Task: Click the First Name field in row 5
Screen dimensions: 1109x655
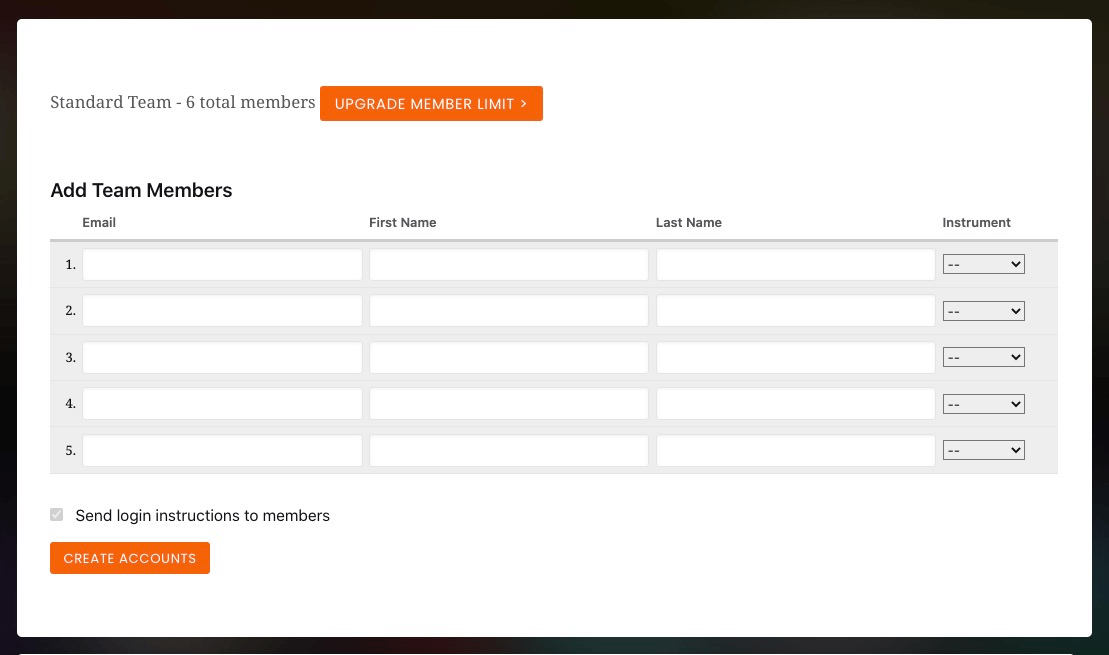Action: 509,450
